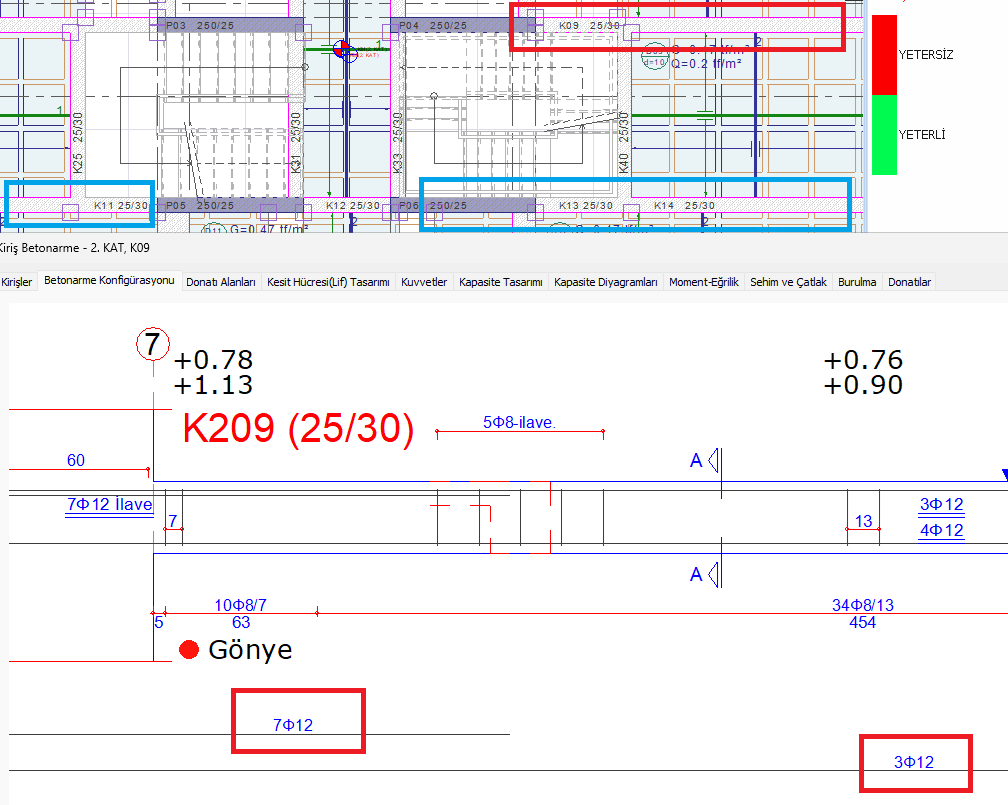
Task: Click the red YETERSİZ legend swatch
Action: point(884,55)
